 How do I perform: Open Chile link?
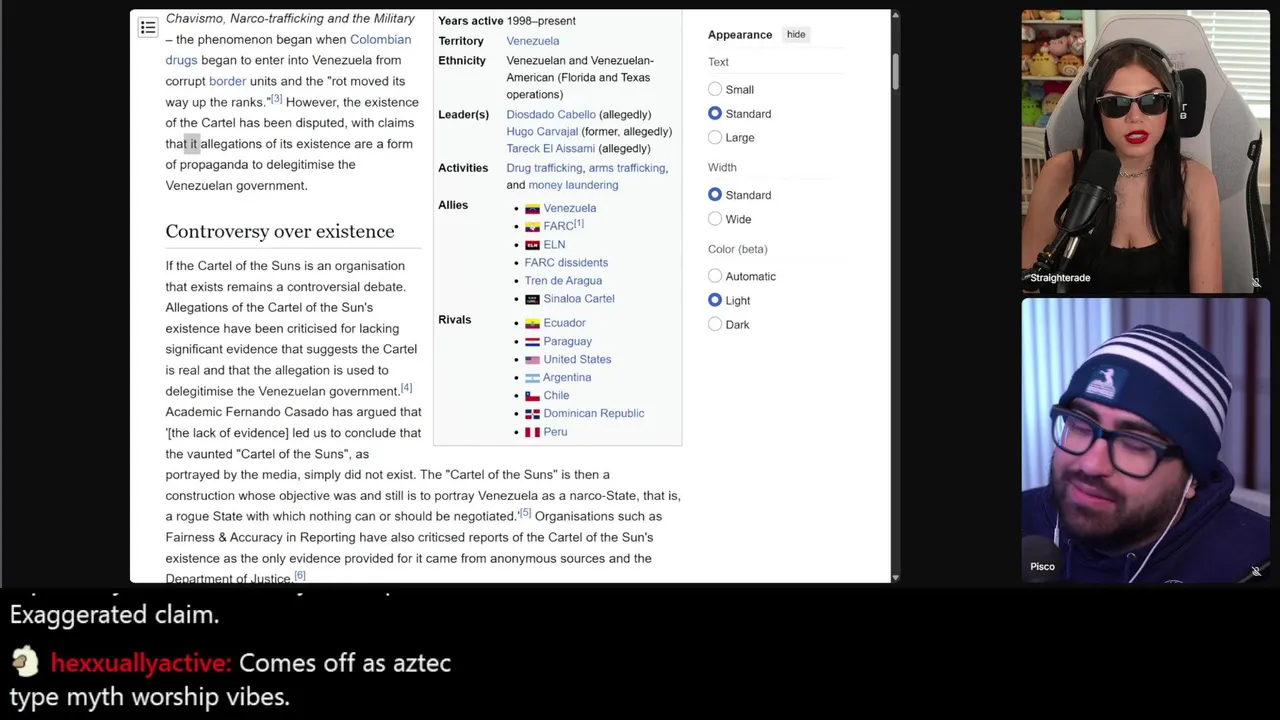(x=556, y=395)
